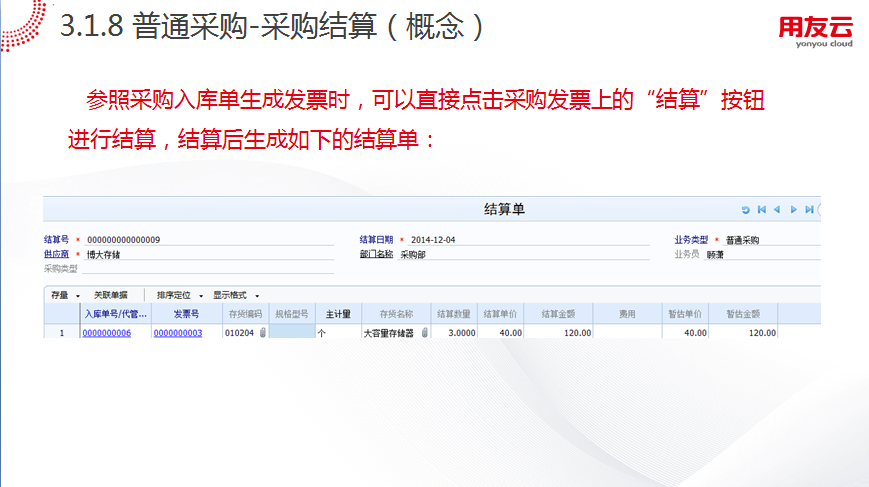The image size is (869, 487).
Task: Click the 结算日期 field 2014-12-04
Action: pyautogui.click(x=529, y=240)
